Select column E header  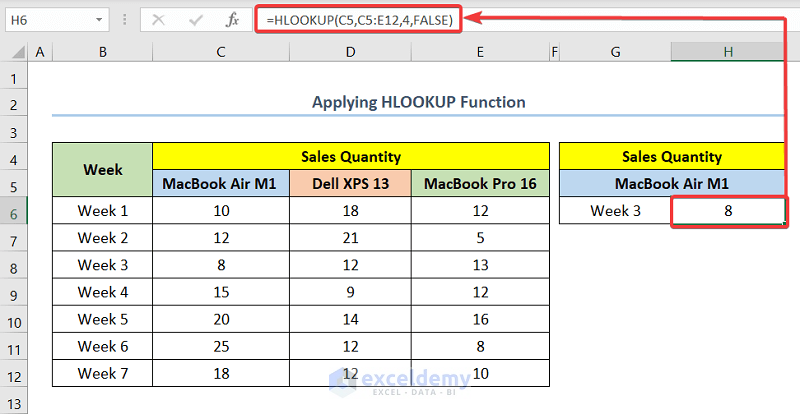(x=480, y=52)
